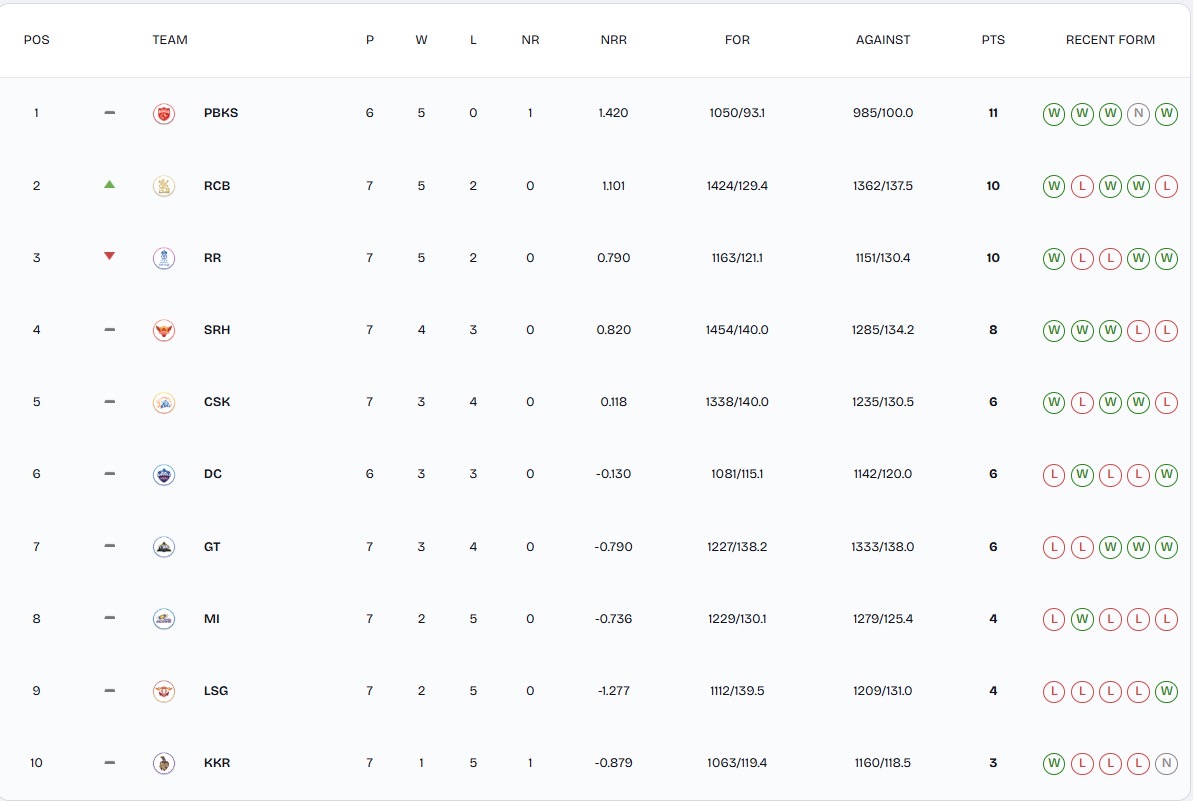Click the MI team logo

pyautogui.click(x=164, y=619)
